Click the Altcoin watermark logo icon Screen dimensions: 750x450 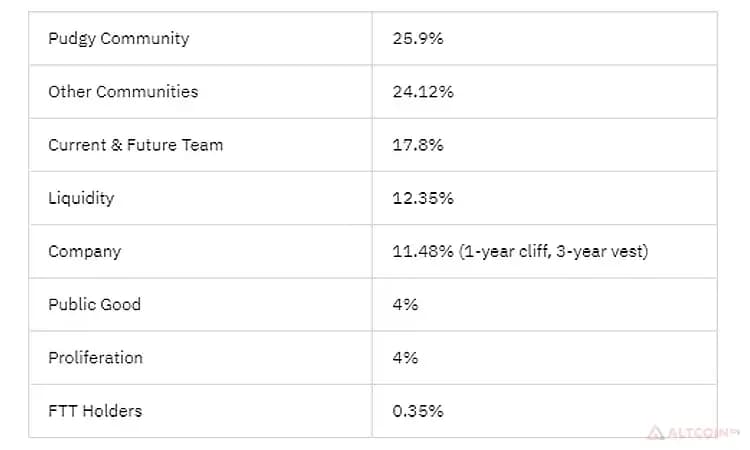(x=655, y=433)
